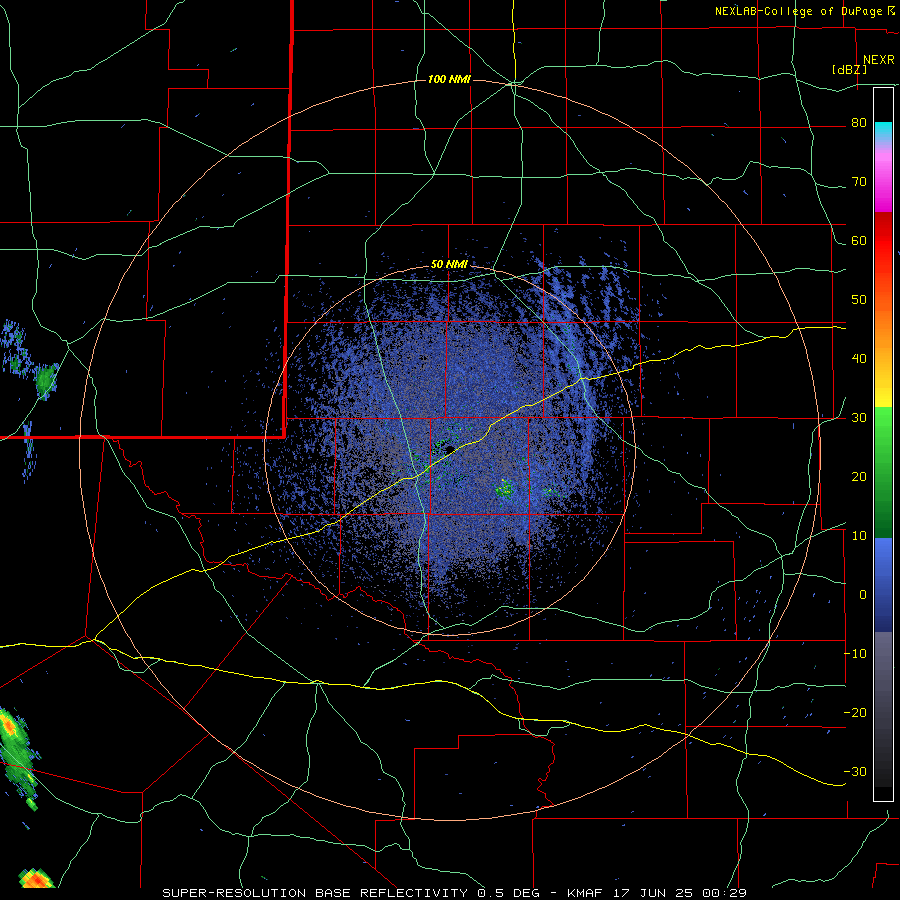Click the blue band of the color bar

point(883,585)
